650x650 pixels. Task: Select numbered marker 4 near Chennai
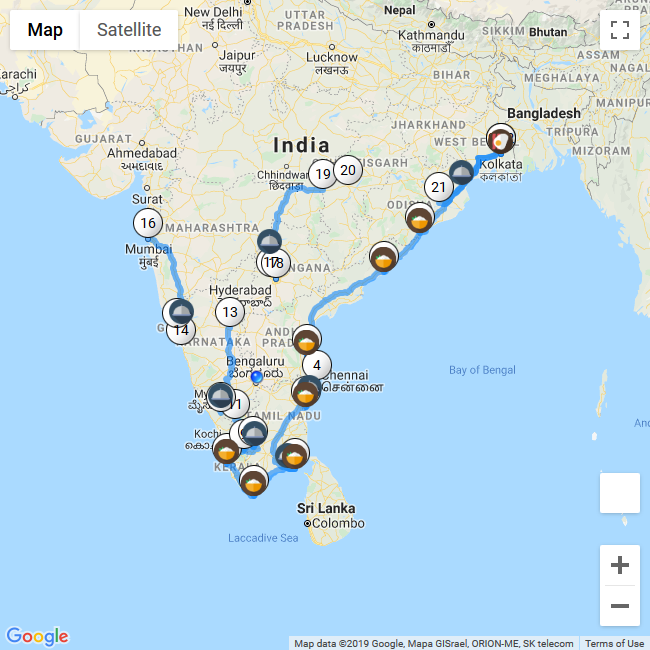pyautogui.click(x=317, y=365)
